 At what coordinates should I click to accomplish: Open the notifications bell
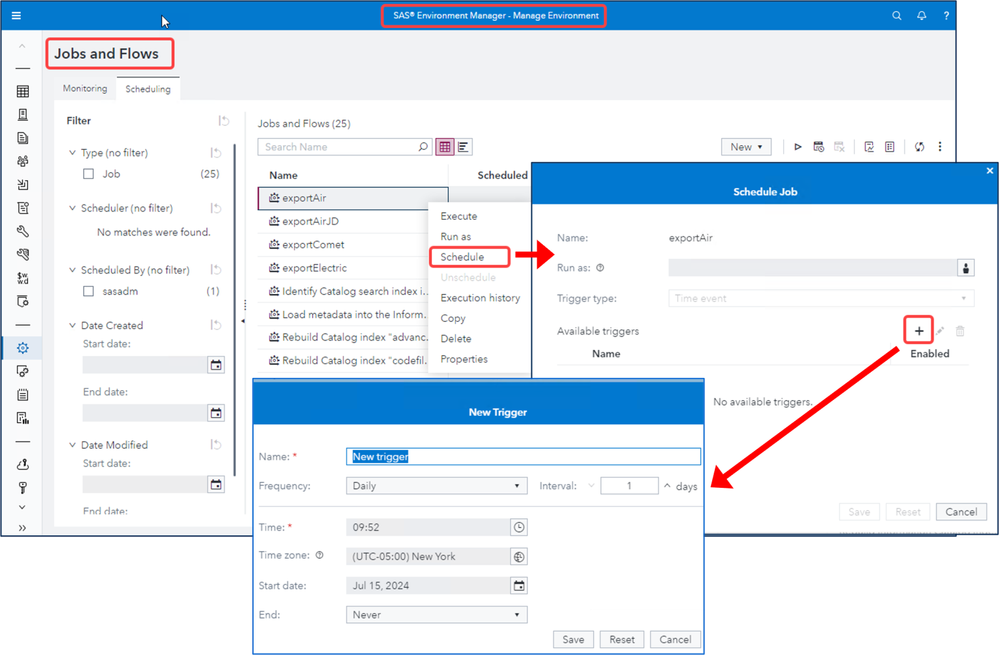pyautogui.click(x=921, y=15)
